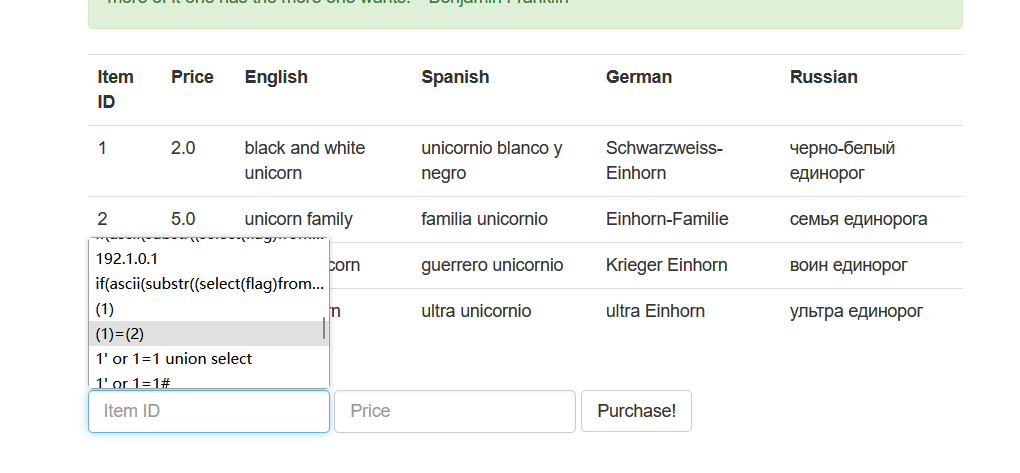Click the "Item ID" column header
Image resolution: width=1020 pixels, height=473 pixels.
pyautogui.click(x=116, y=89)
